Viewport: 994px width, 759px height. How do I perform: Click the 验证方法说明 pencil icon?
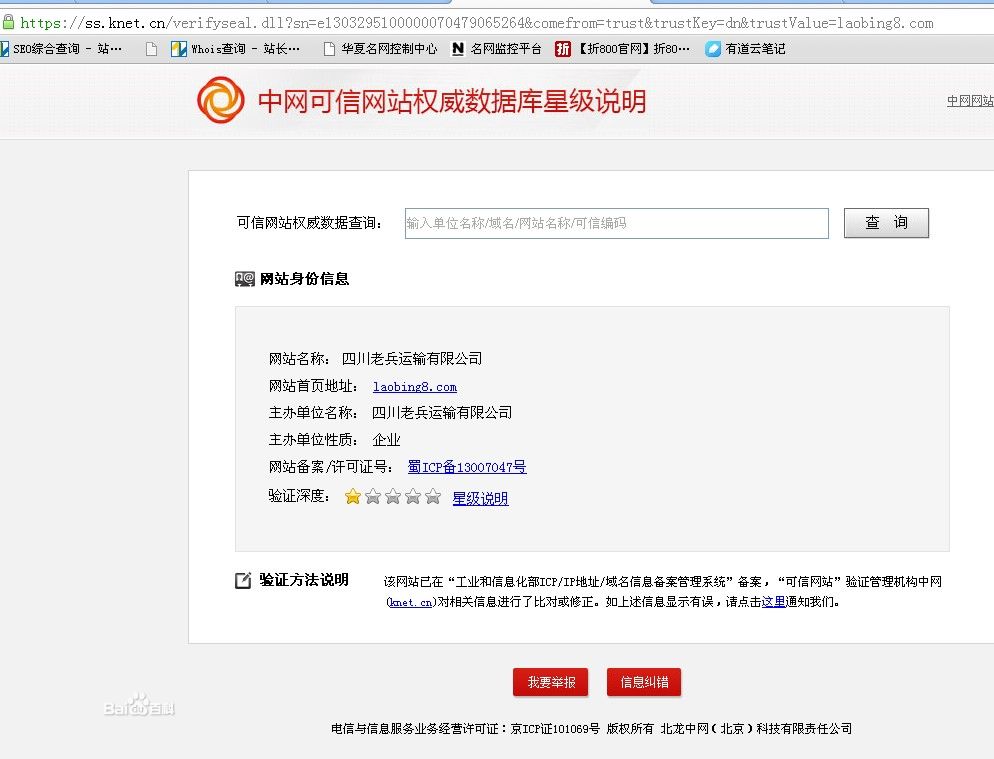pos(243,581)
